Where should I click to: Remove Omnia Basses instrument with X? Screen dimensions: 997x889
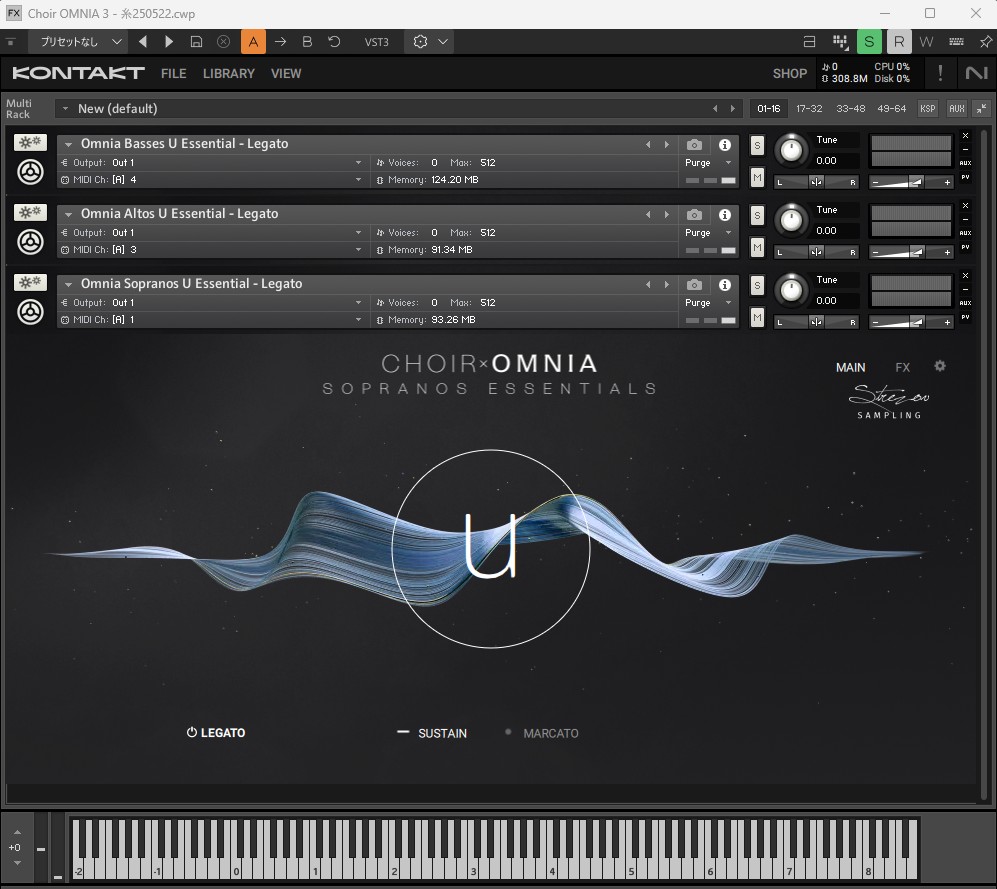965,135
